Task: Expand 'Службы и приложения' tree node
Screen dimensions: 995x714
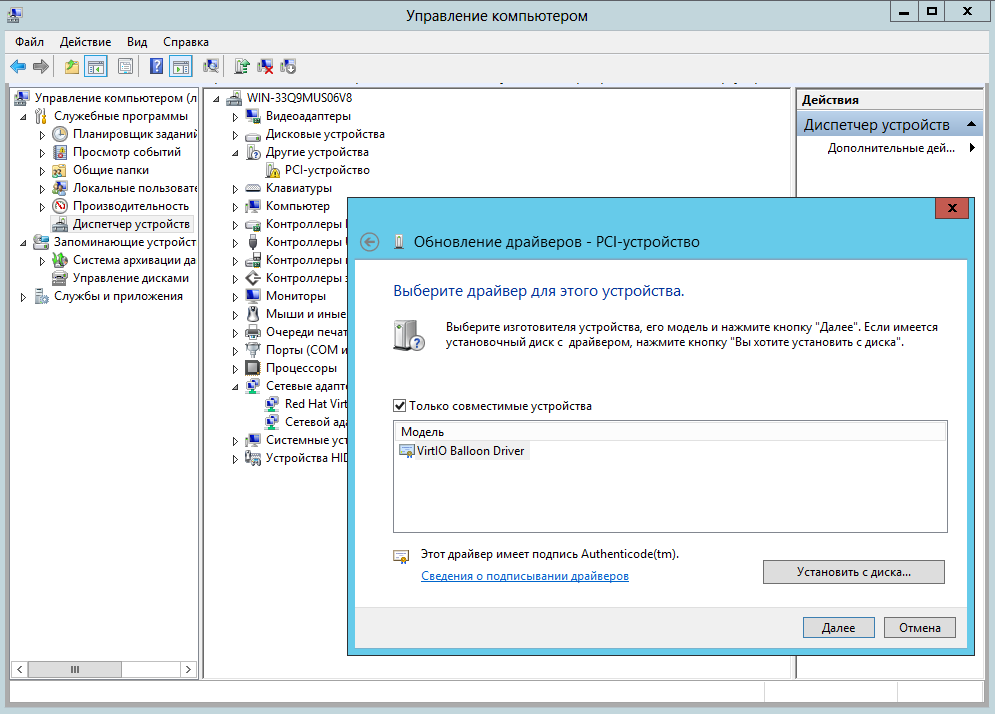Action: 24,297
